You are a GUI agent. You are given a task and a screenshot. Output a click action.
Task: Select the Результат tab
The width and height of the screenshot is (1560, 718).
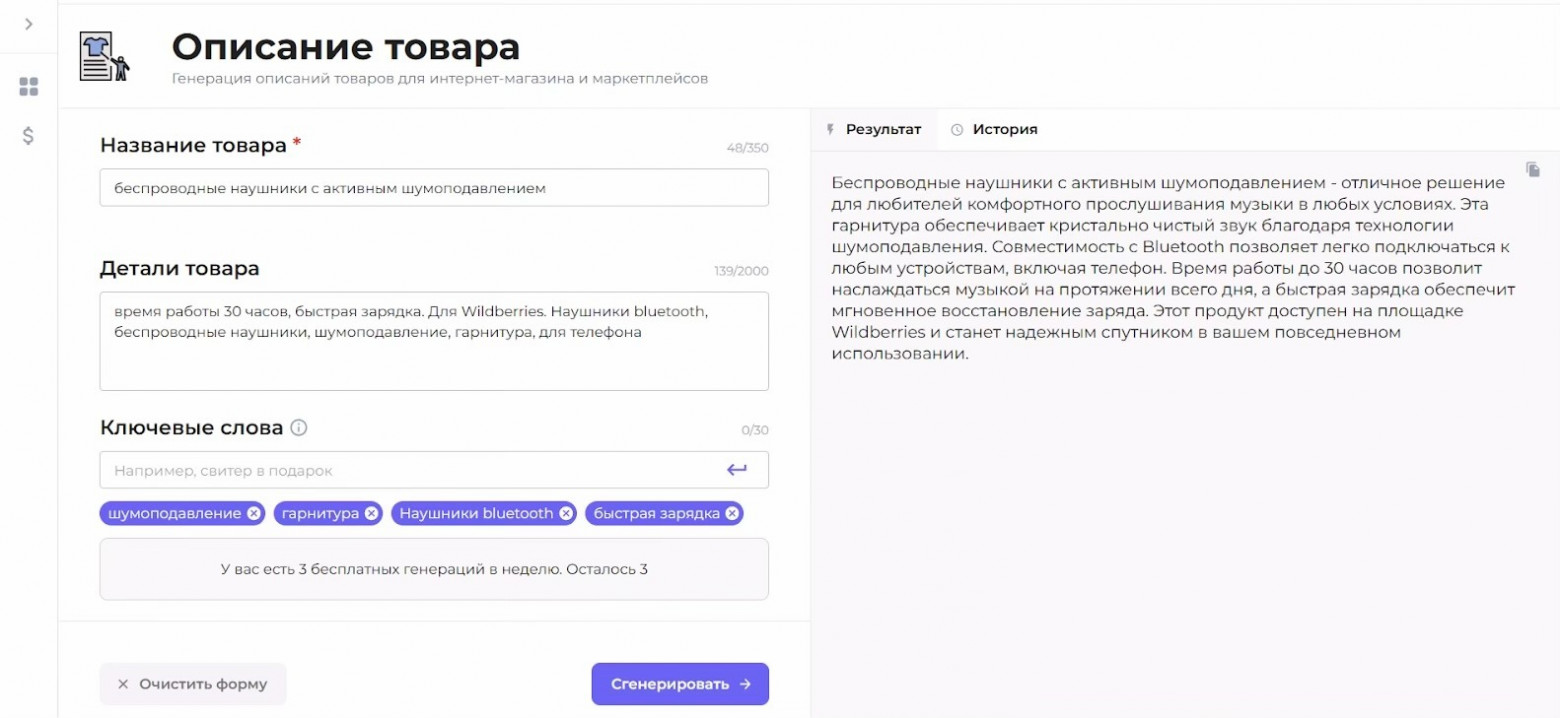point(886,128)
